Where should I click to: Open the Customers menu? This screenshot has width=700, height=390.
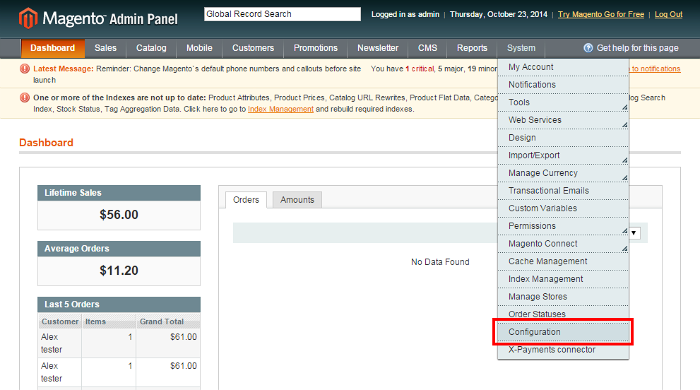253,48
